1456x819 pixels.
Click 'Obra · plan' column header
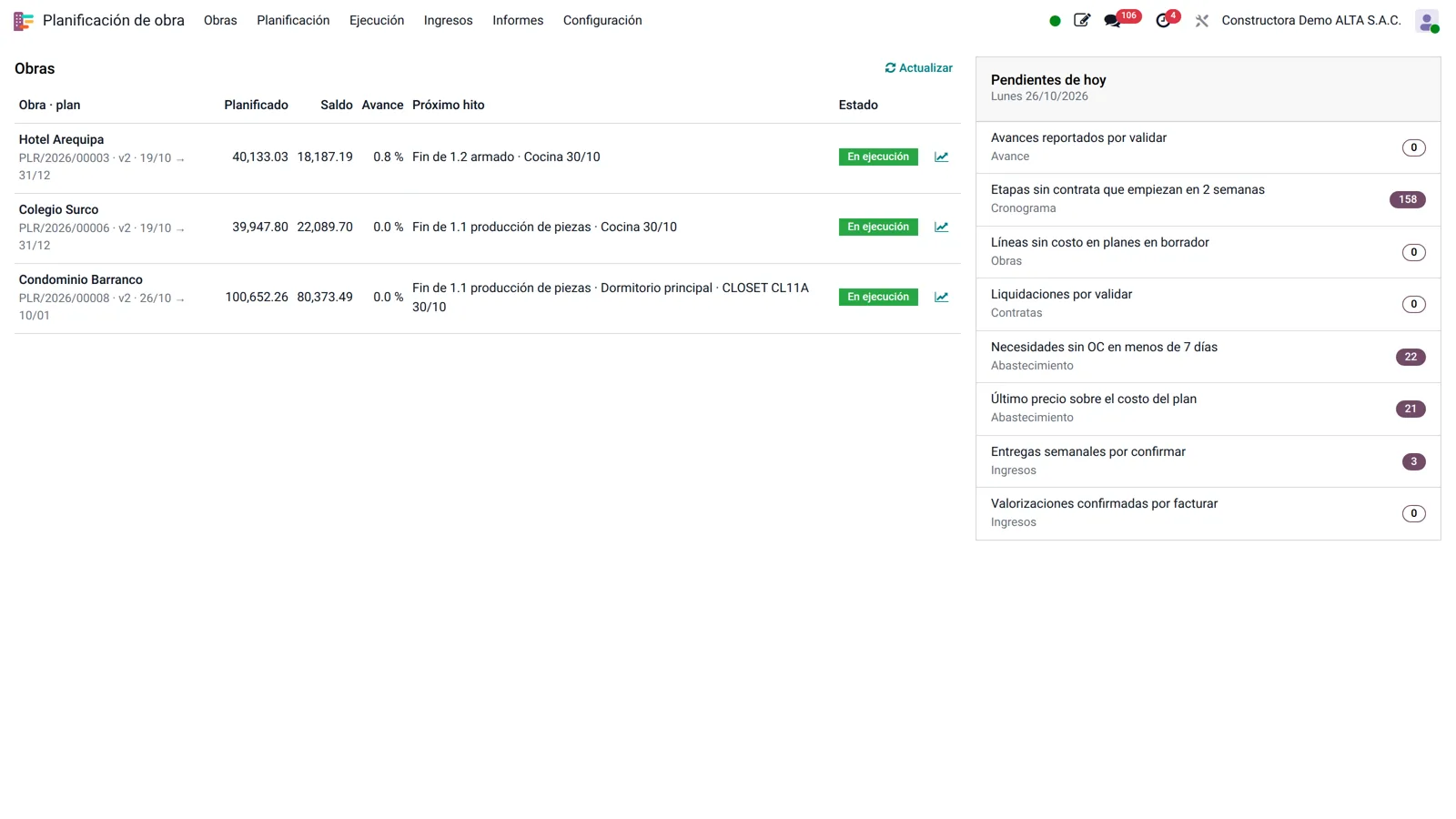[49, 106]
